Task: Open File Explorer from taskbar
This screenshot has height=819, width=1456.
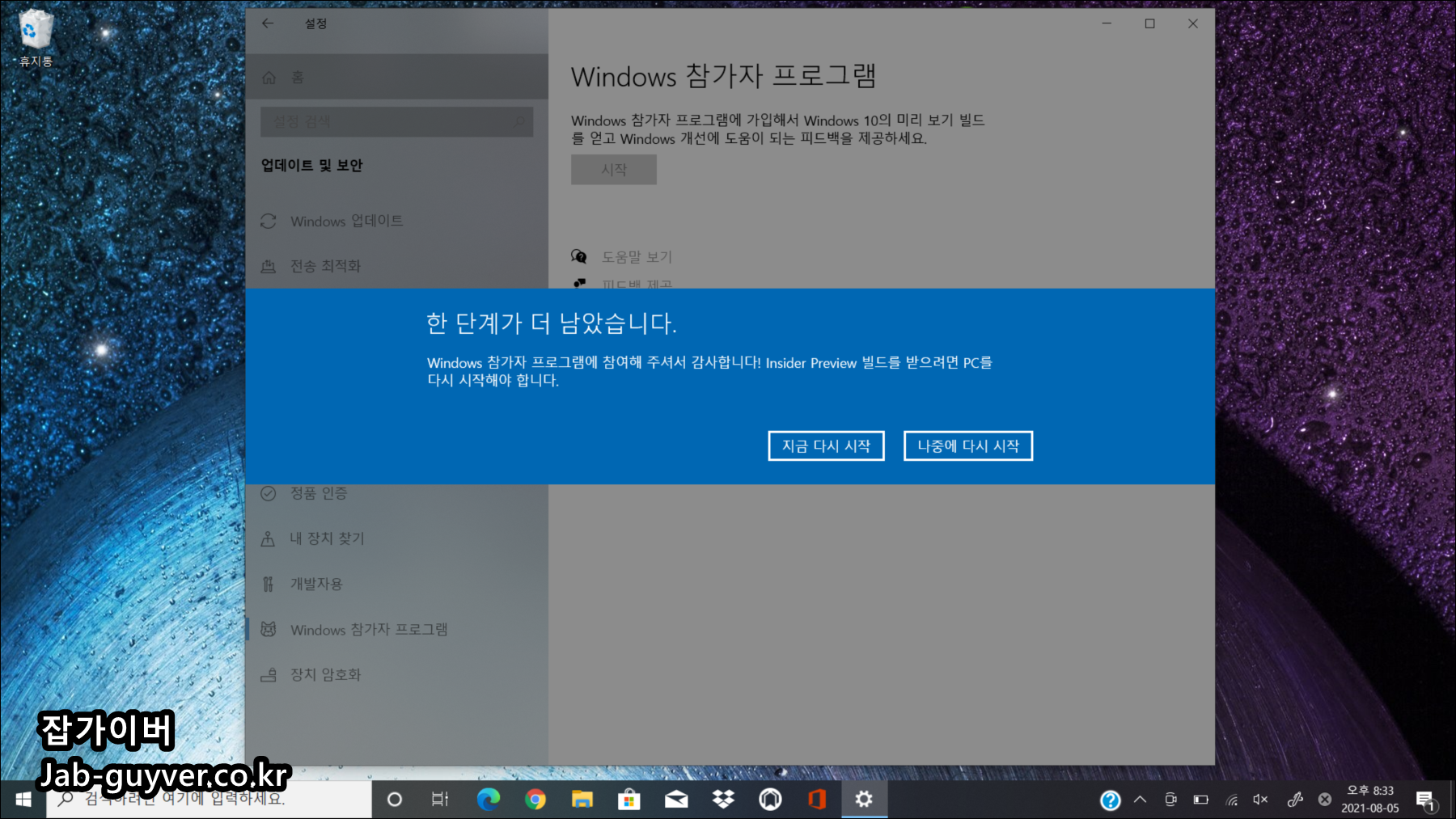Action: pos(582,800)
